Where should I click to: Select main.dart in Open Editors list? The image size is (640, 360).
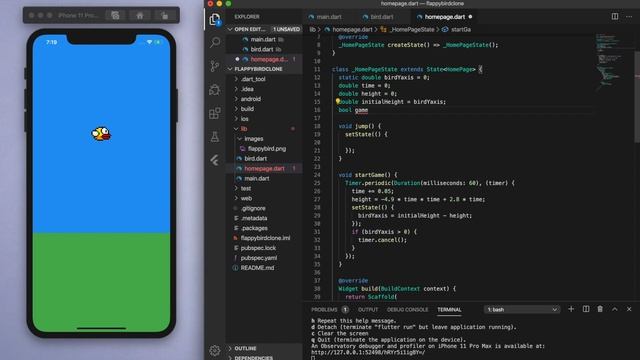pos(263,40)
